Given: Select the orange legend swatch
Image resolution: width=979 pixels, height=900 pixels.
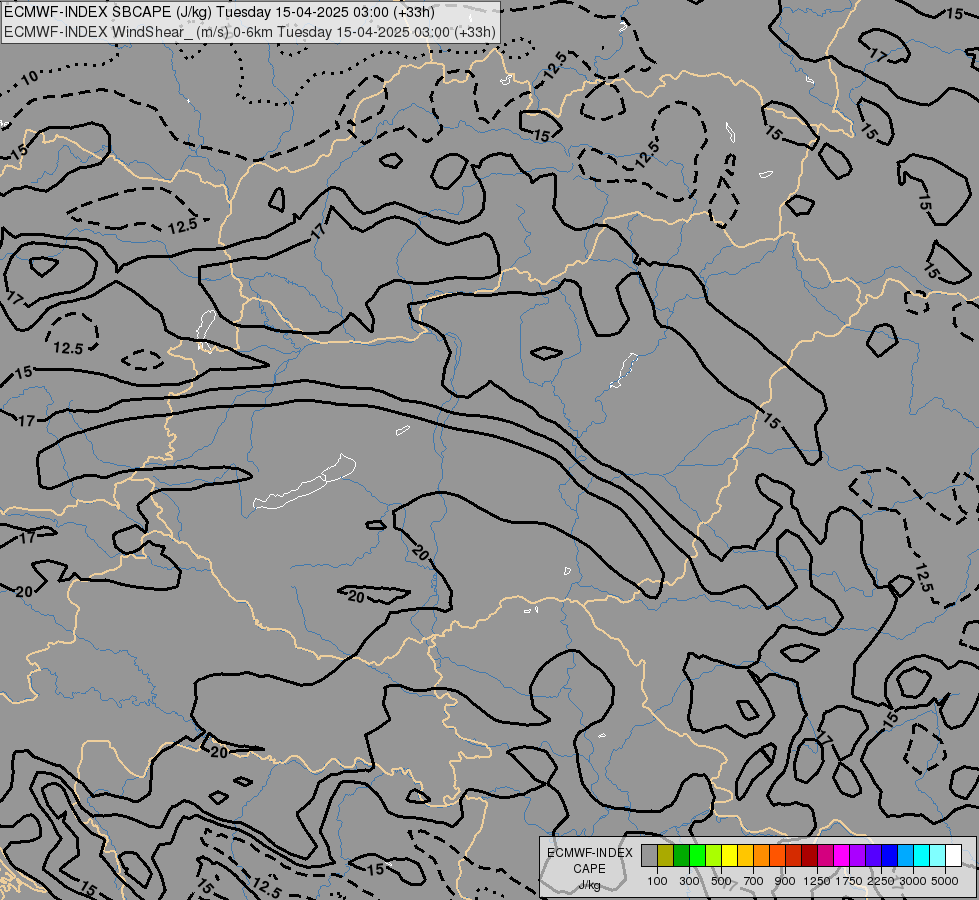Looking at the screenshot, I should [x=762, y=856].
